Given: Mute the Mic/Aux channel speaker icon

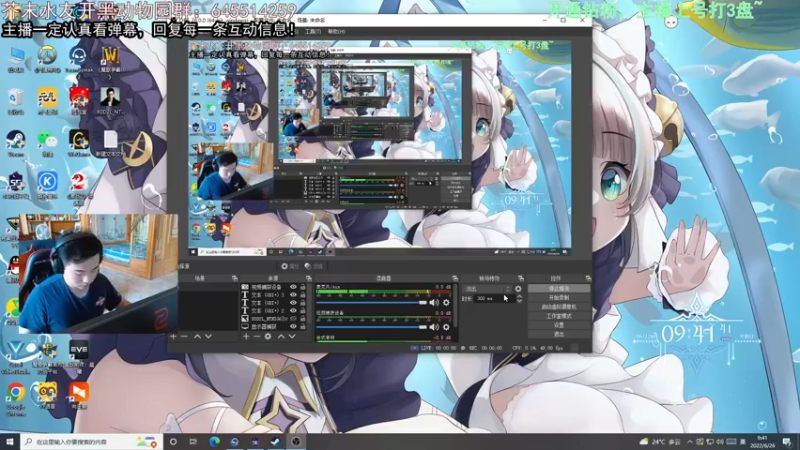Looking at the screenshot, I should tap(434, 303).
